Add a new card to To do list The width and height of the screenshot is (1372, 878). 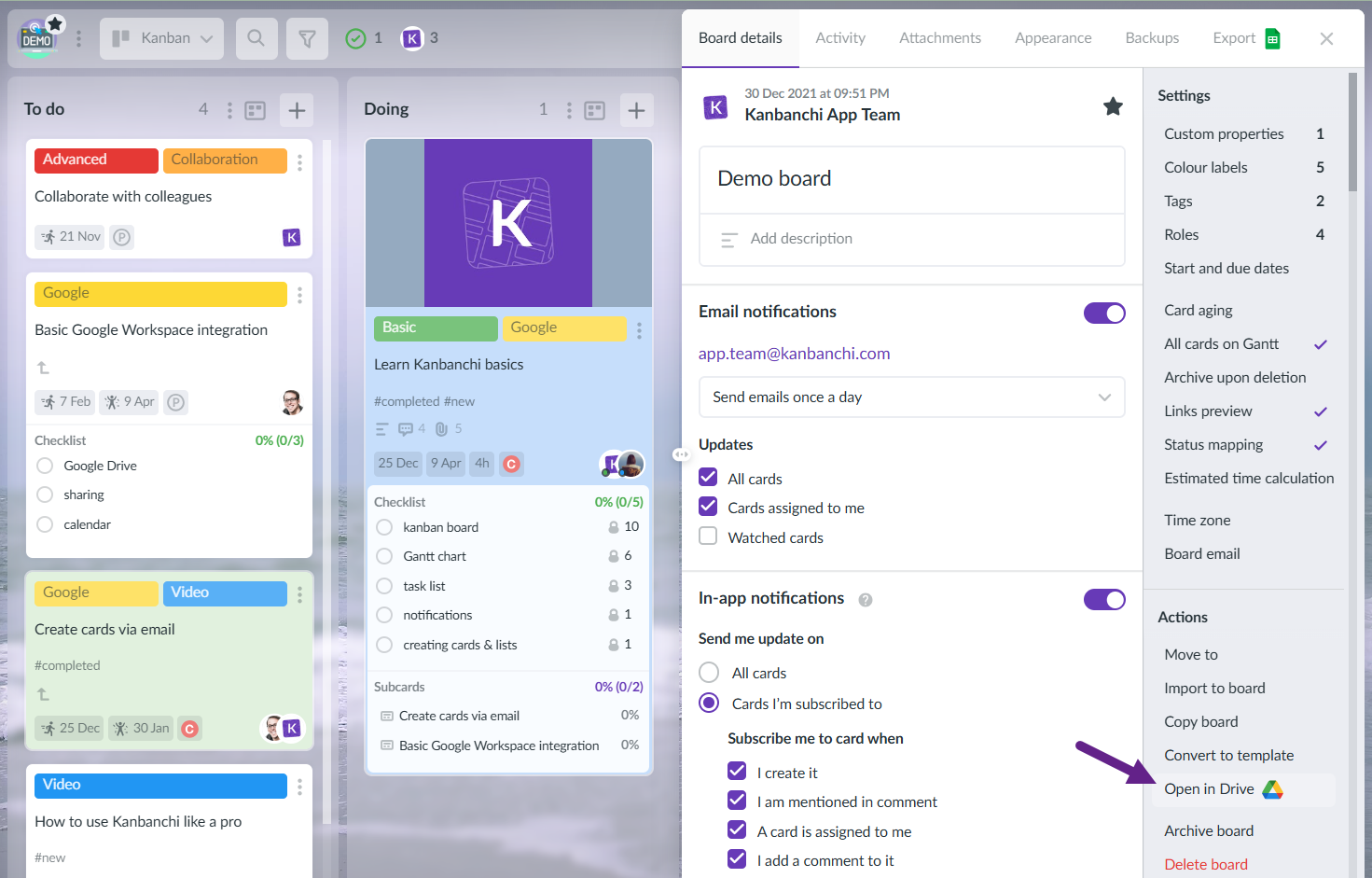click(x=297, y=110)
